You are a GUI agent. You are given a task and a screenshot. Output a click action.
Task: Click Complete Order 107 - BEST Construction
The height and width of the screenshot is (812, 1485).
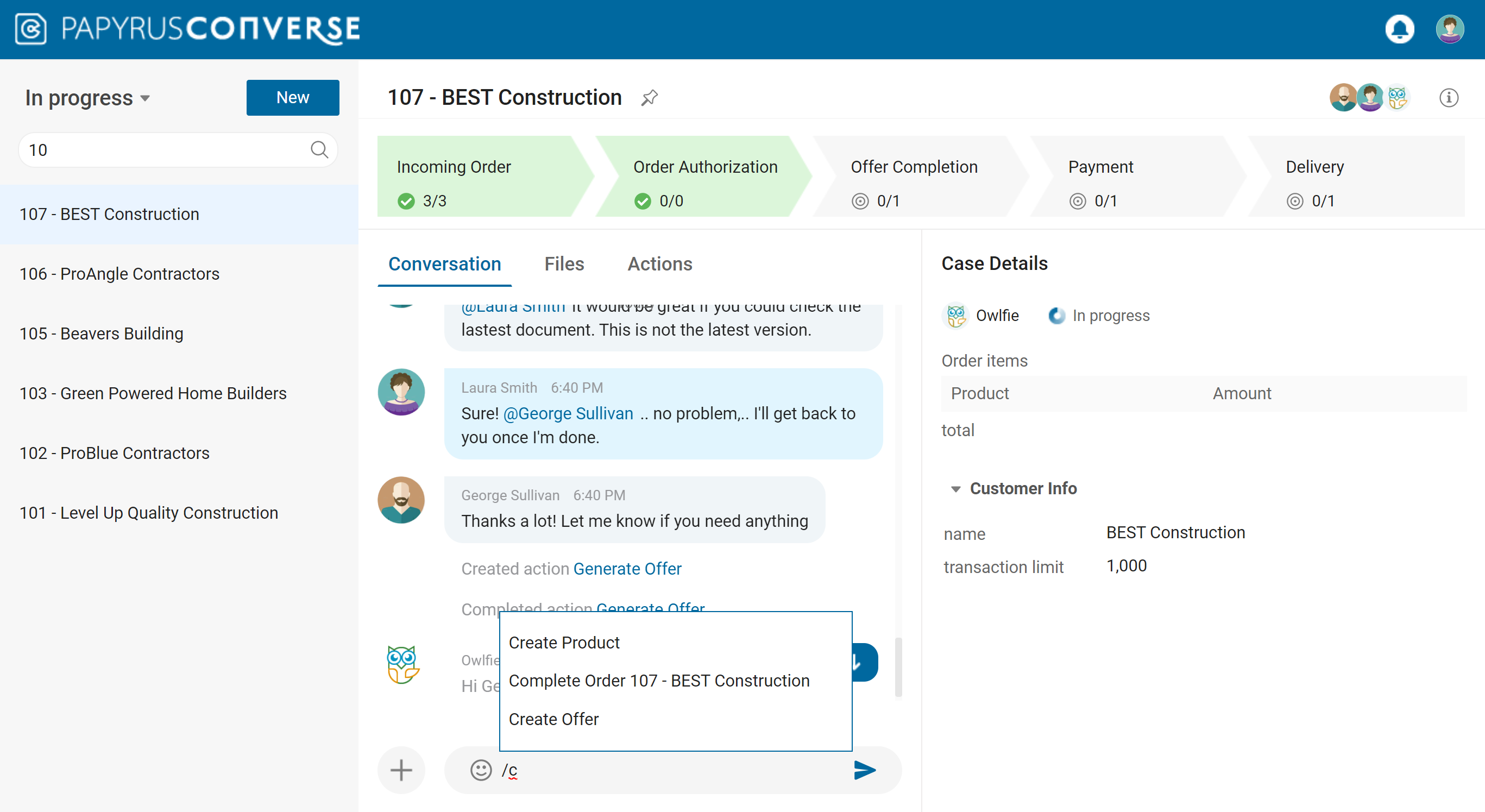pos(659,681)
